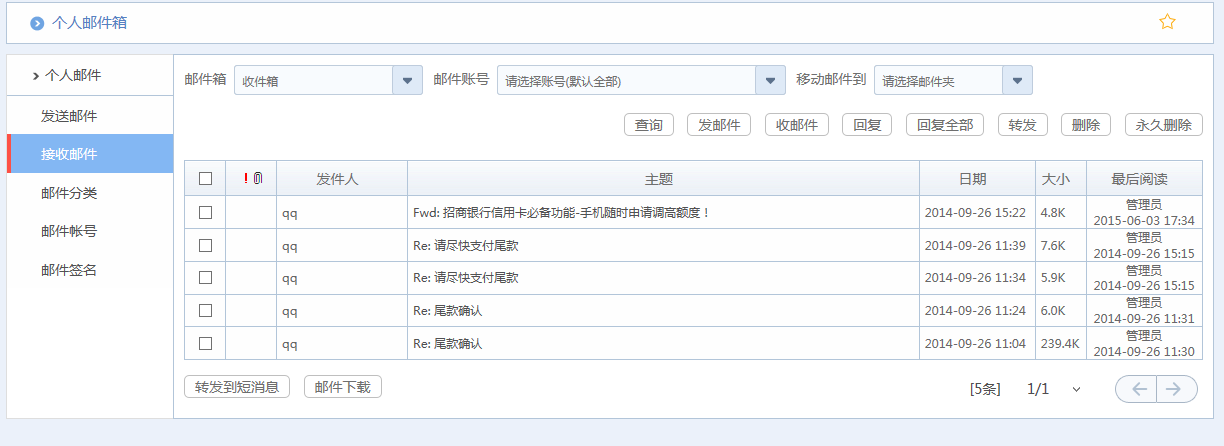
Task: Open the 1/1 page selector chevron
Action: coord(1076,389)
